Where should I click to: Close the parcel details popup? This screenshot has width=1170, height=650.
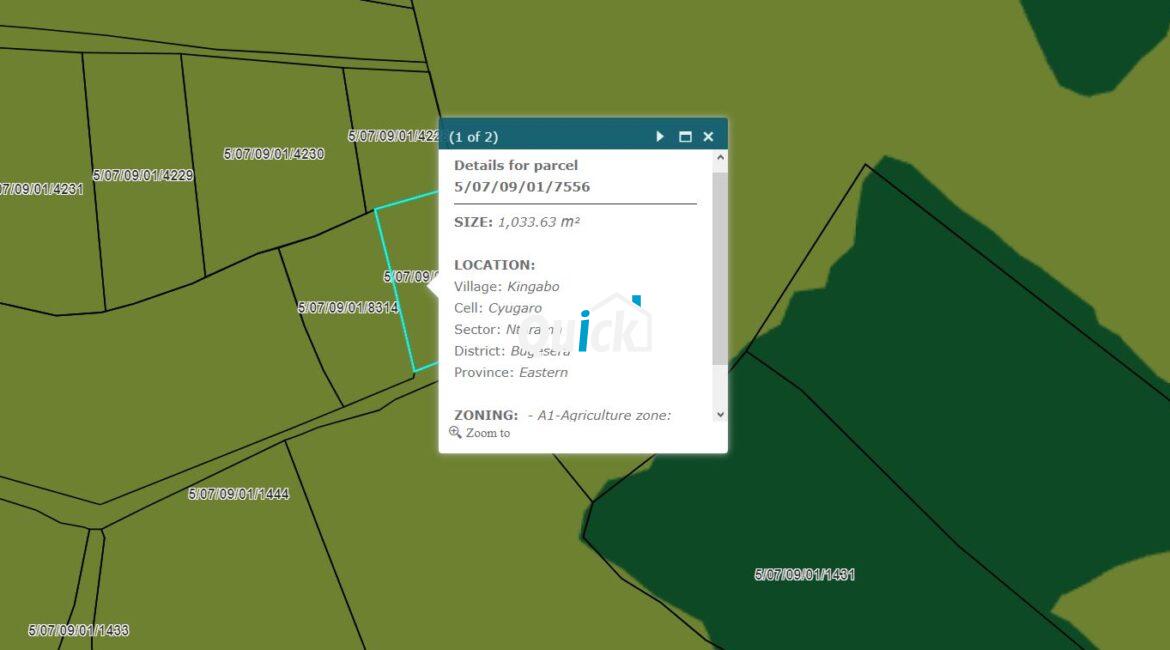(708, 137)
